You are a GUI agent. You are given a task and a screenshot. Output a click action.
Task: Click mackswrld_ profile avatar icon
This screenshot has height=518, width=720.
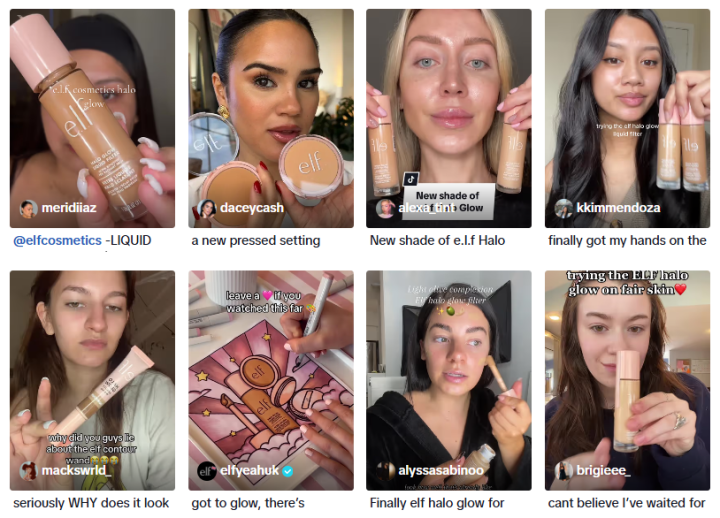point(28,471)
